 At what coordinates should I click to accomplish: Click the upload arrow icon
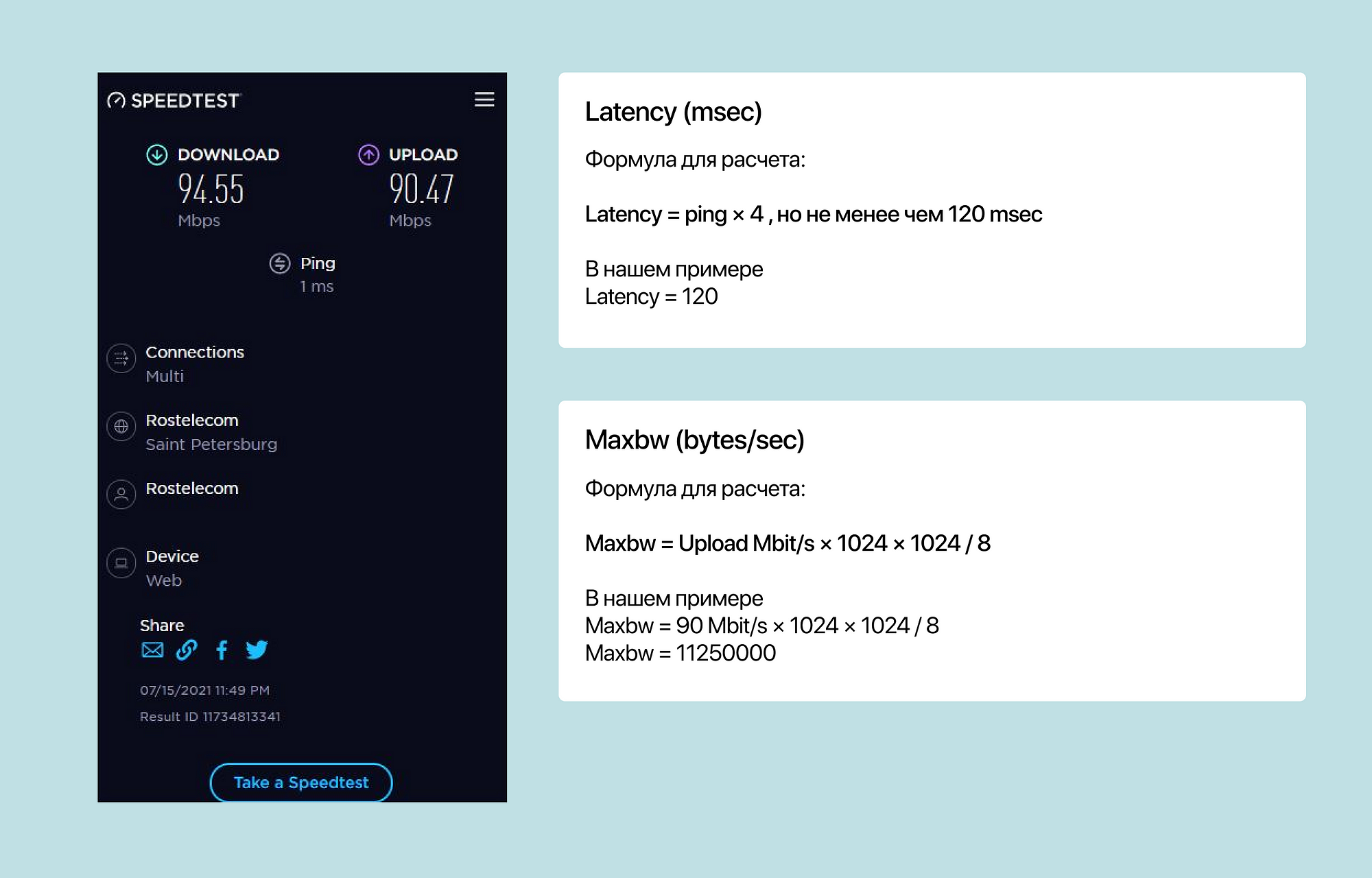368,155
